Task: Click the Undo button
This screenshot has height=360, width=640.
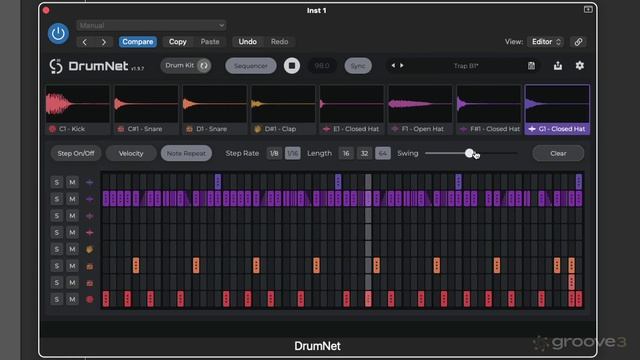Action: (247, 42)
